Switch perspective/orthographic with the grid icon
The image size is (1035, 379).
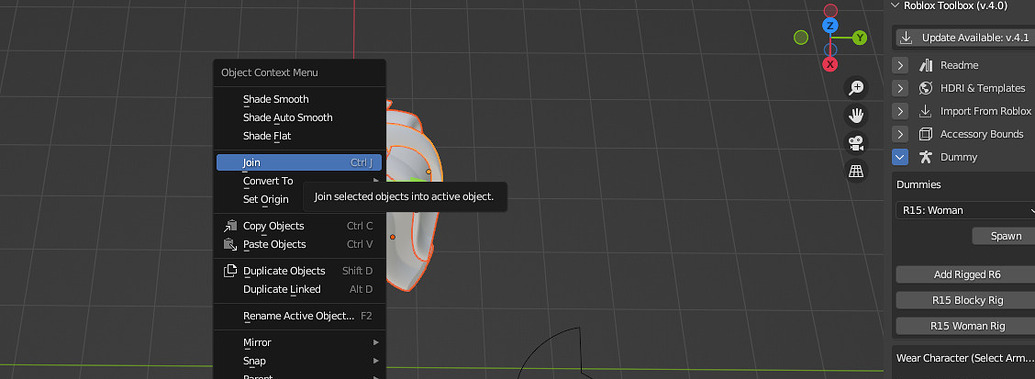point(856,171)
